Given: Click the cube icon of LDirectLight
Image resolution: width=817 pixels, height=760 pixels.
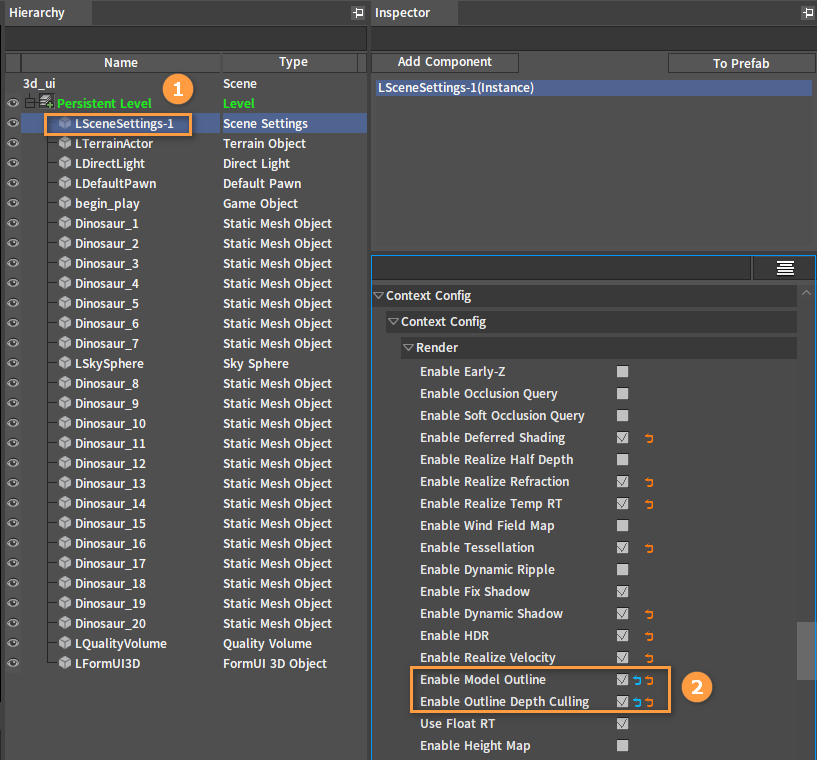Looking at the screenshot, I should coord(65,164).
